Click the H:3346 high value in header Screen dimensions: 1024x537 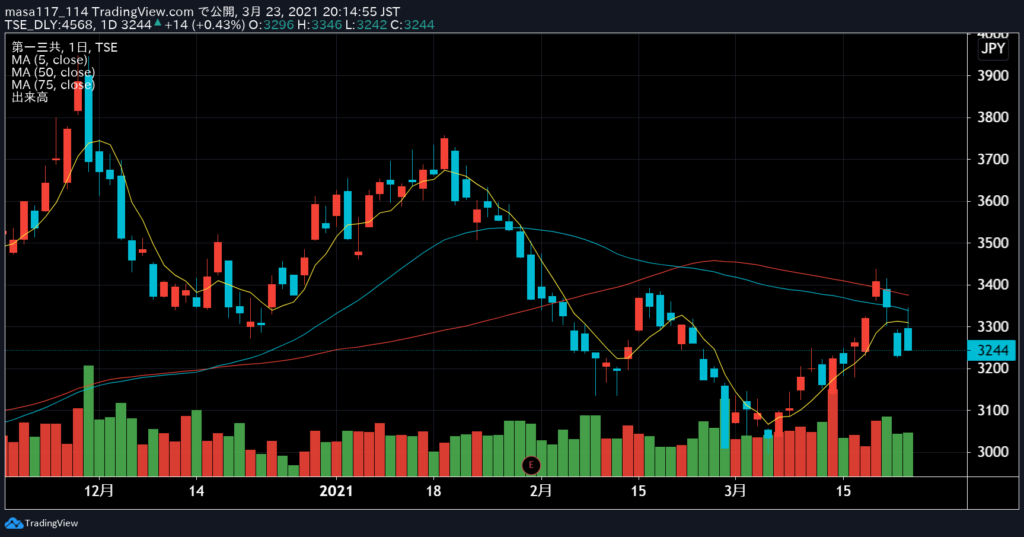tap(319, 25)
